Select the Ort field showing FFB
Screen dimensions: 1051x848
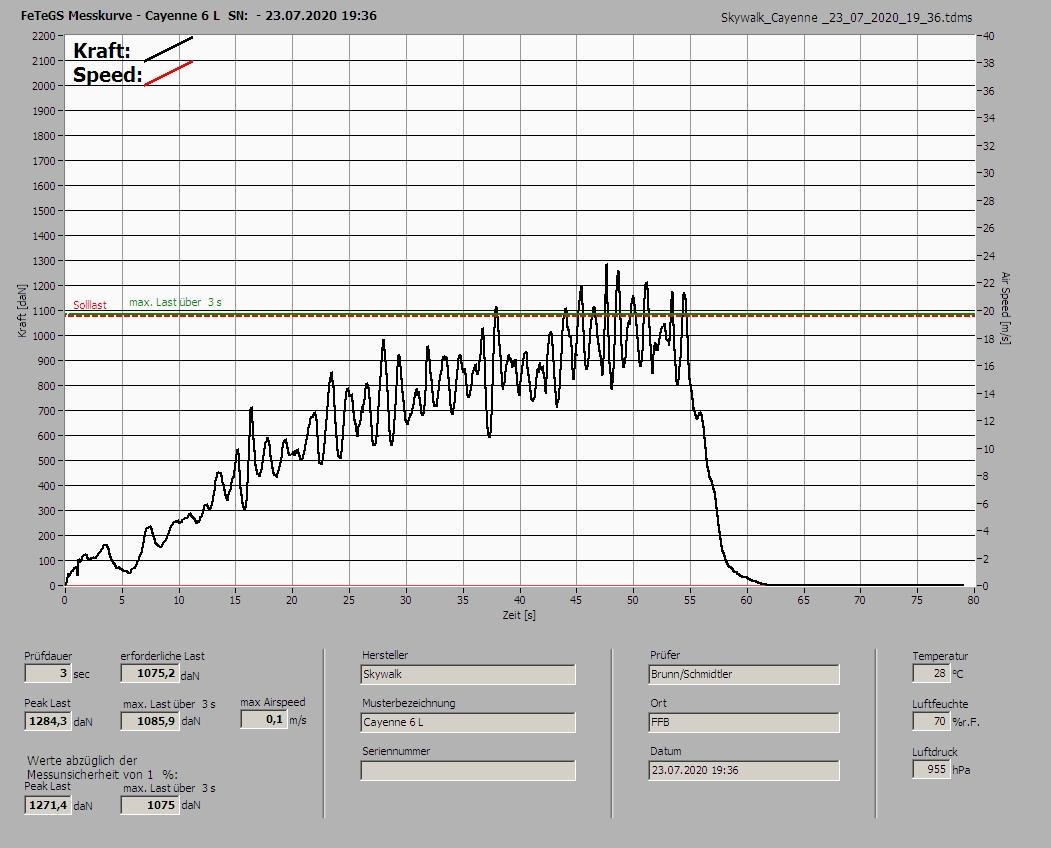tap(744, 723)
